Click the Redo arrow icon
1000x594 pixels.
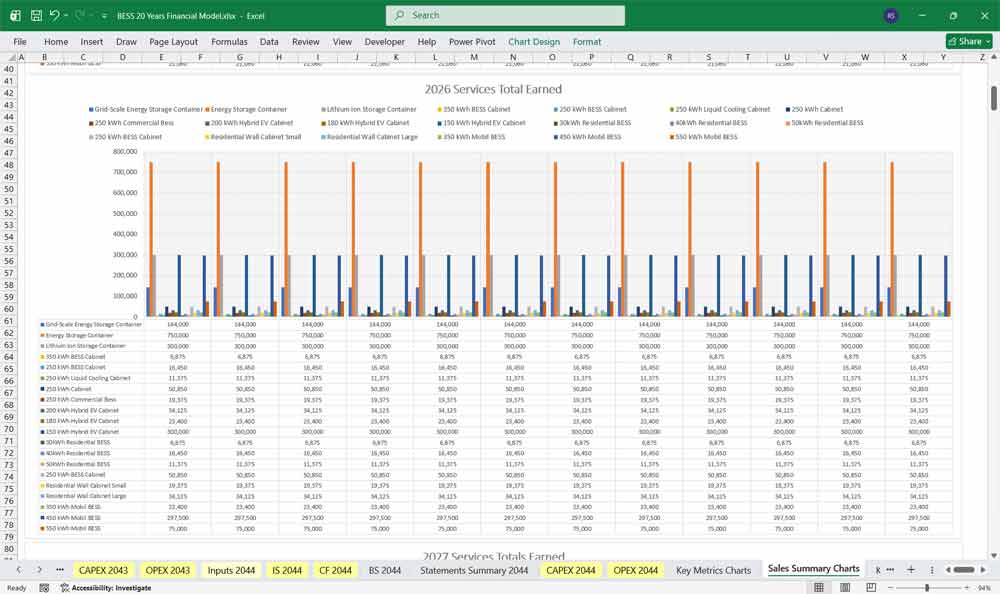81,16
